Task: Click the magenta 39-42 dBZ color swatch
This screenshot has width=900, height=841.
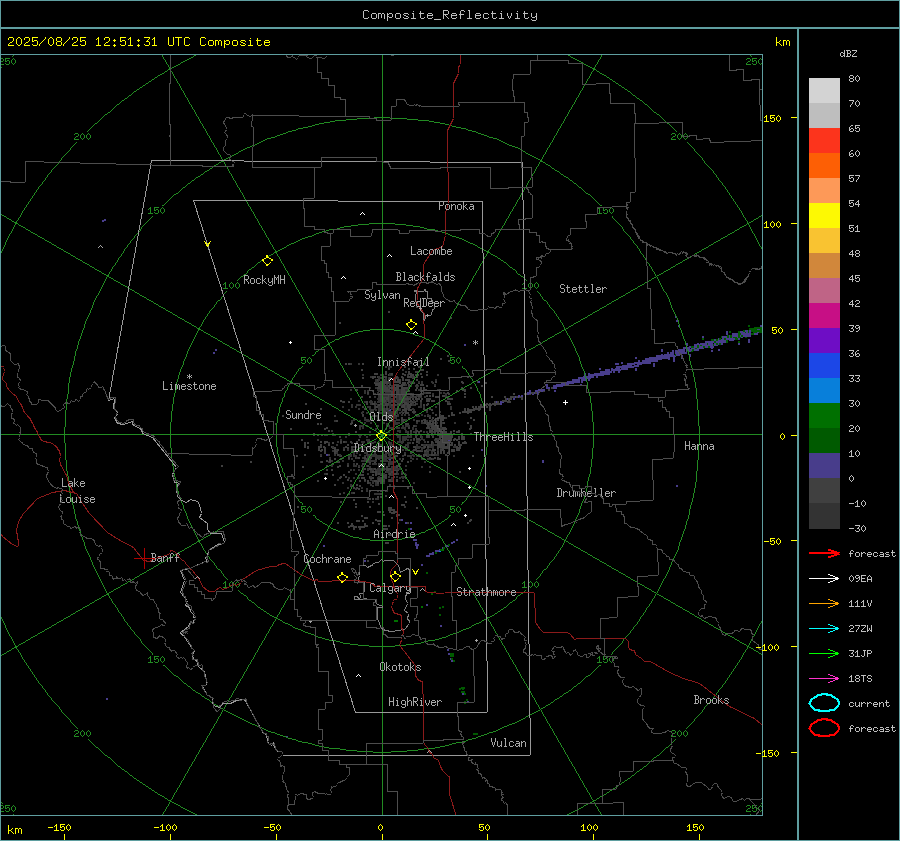Action: [824, 316]
